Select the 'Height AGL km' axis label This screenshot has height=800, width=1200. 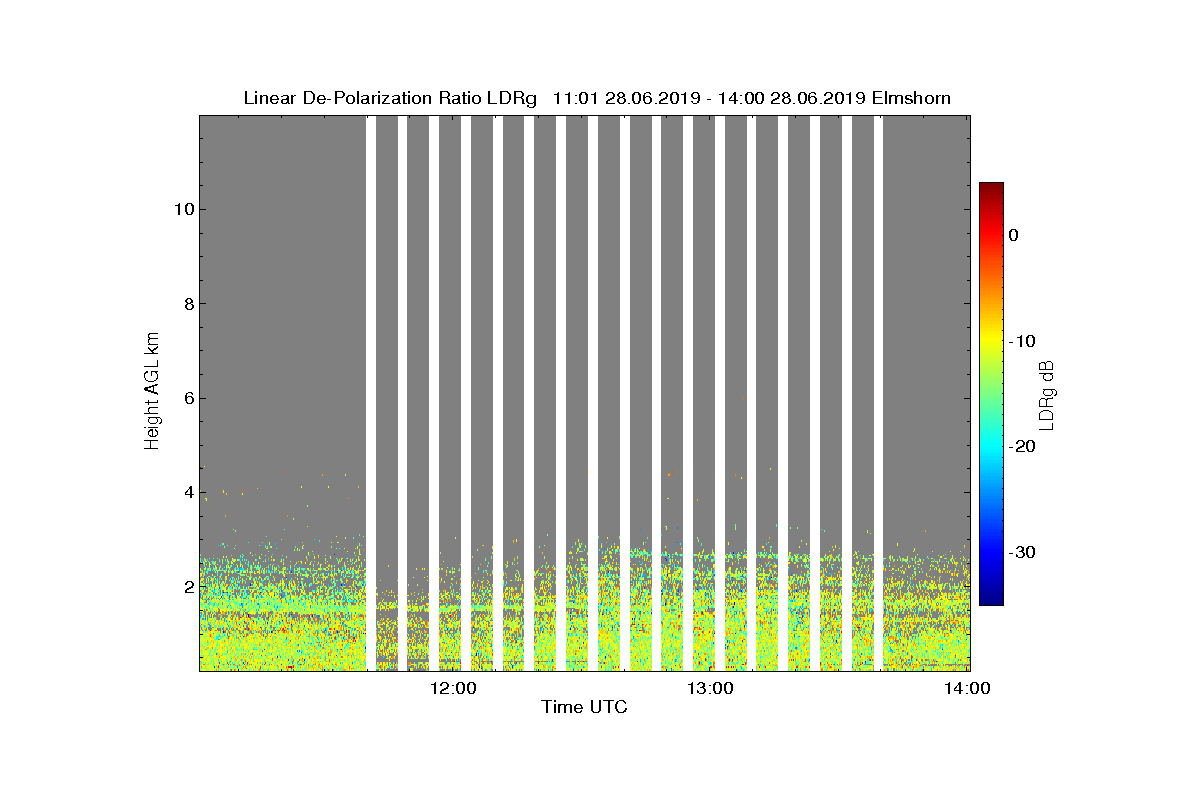tap(152, 393)
